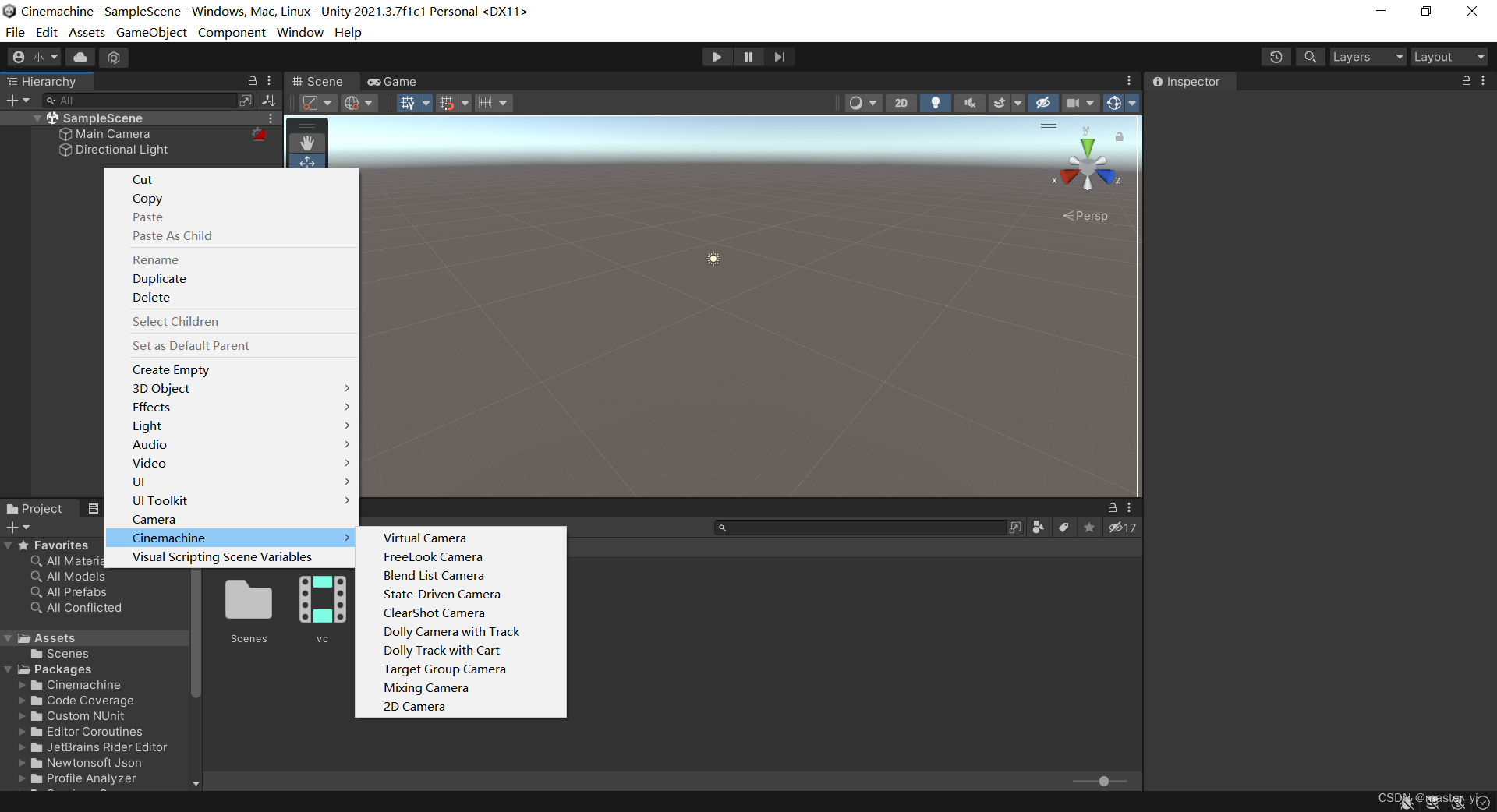Click the Project search field
Screen dimensions: 1497x812
pos(862,528)
